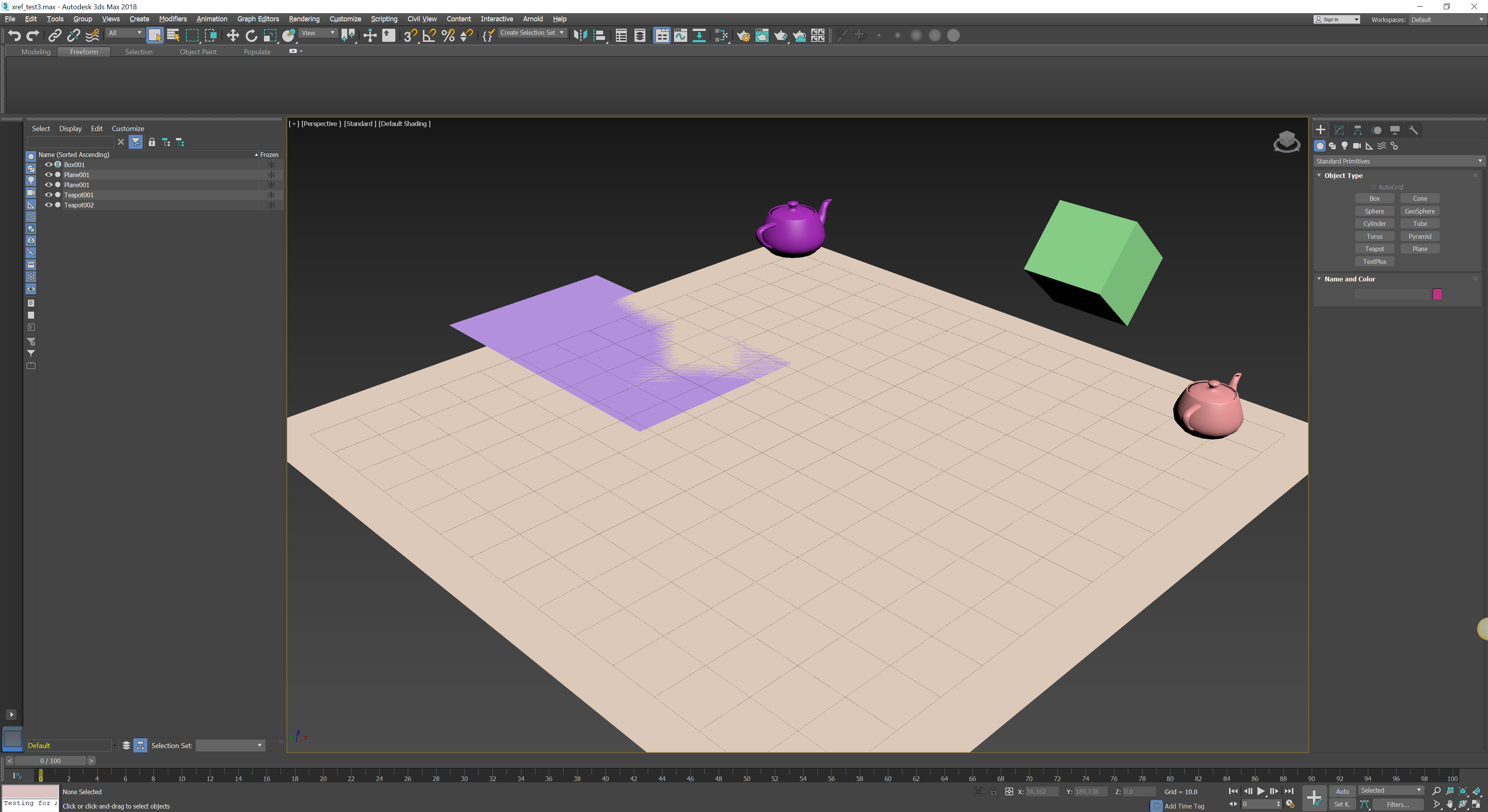Open Render Setup teapot icon
Screen dimensions: 1488x812
[743, 36]
